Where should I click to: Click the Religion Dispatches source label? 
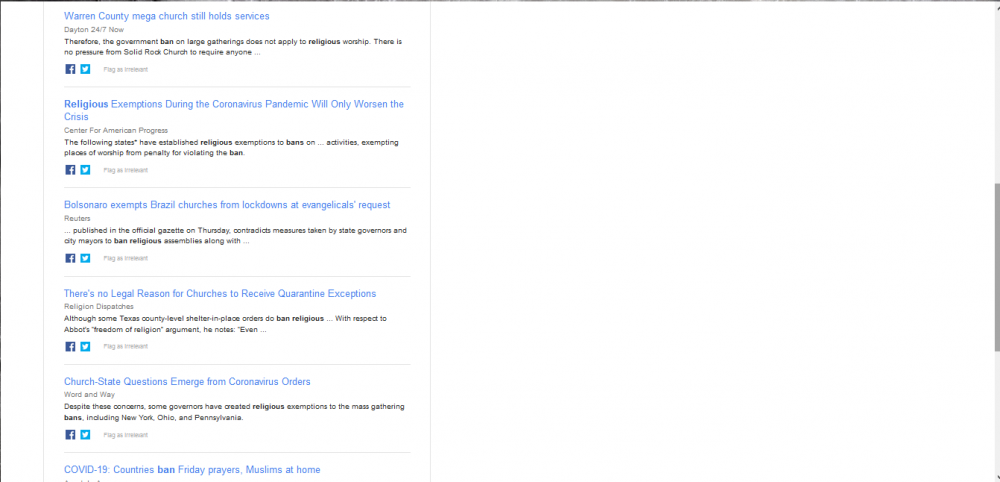point(99,307)
